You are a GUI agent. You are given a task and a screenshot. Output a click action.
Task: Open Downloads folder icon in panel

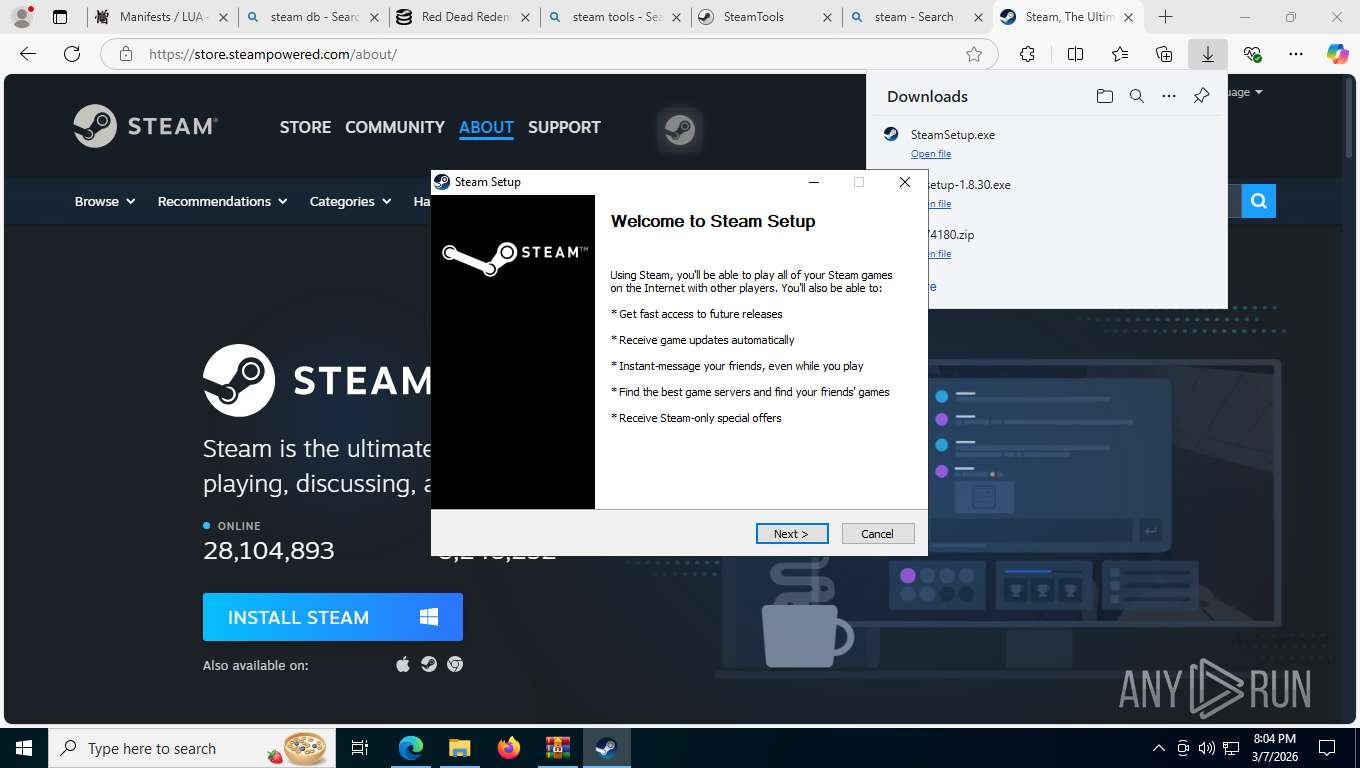pyautogui.click(x=1104, y=96)
